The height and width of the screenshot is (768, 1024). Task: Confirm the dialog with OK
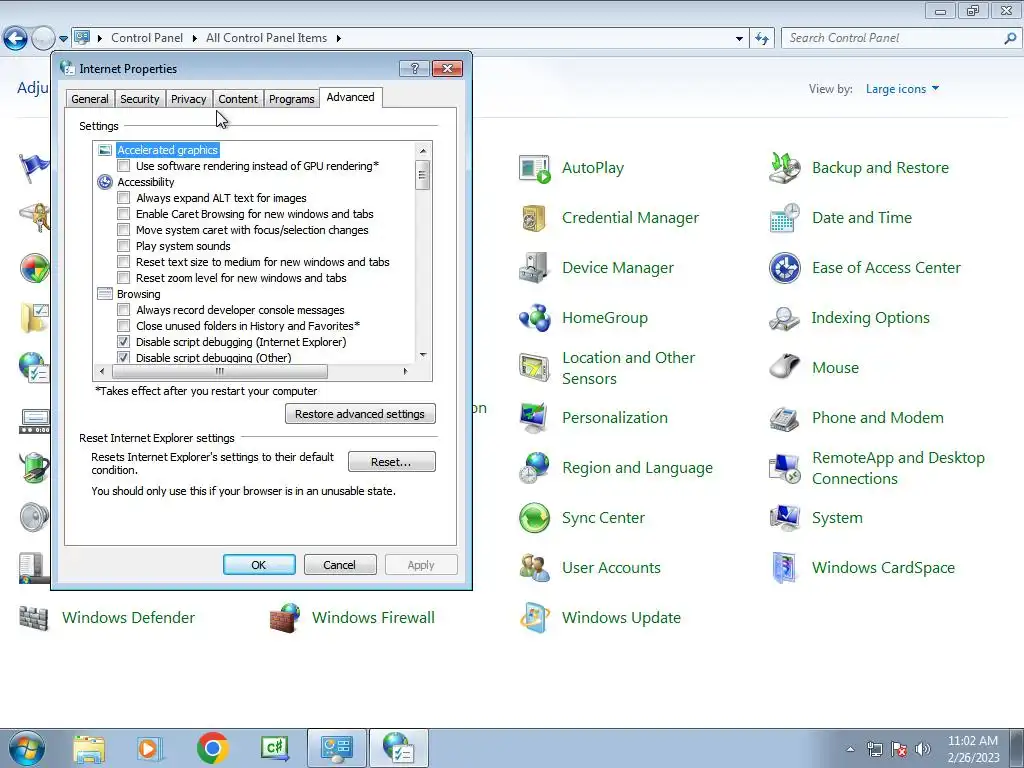259,565
